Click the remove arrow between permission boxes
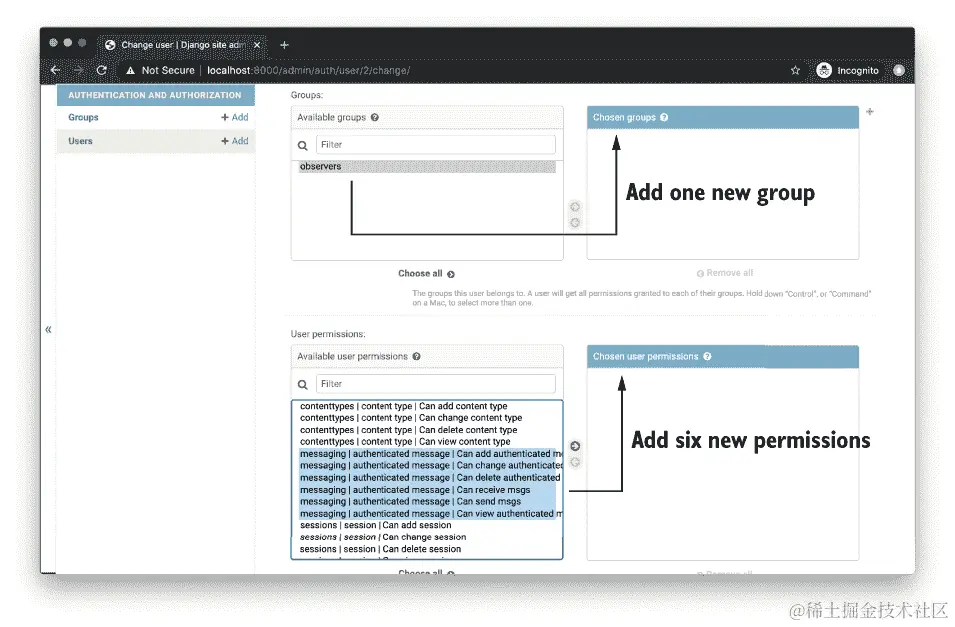The width and height of the screenshot is (955, 627). [575, 462]
